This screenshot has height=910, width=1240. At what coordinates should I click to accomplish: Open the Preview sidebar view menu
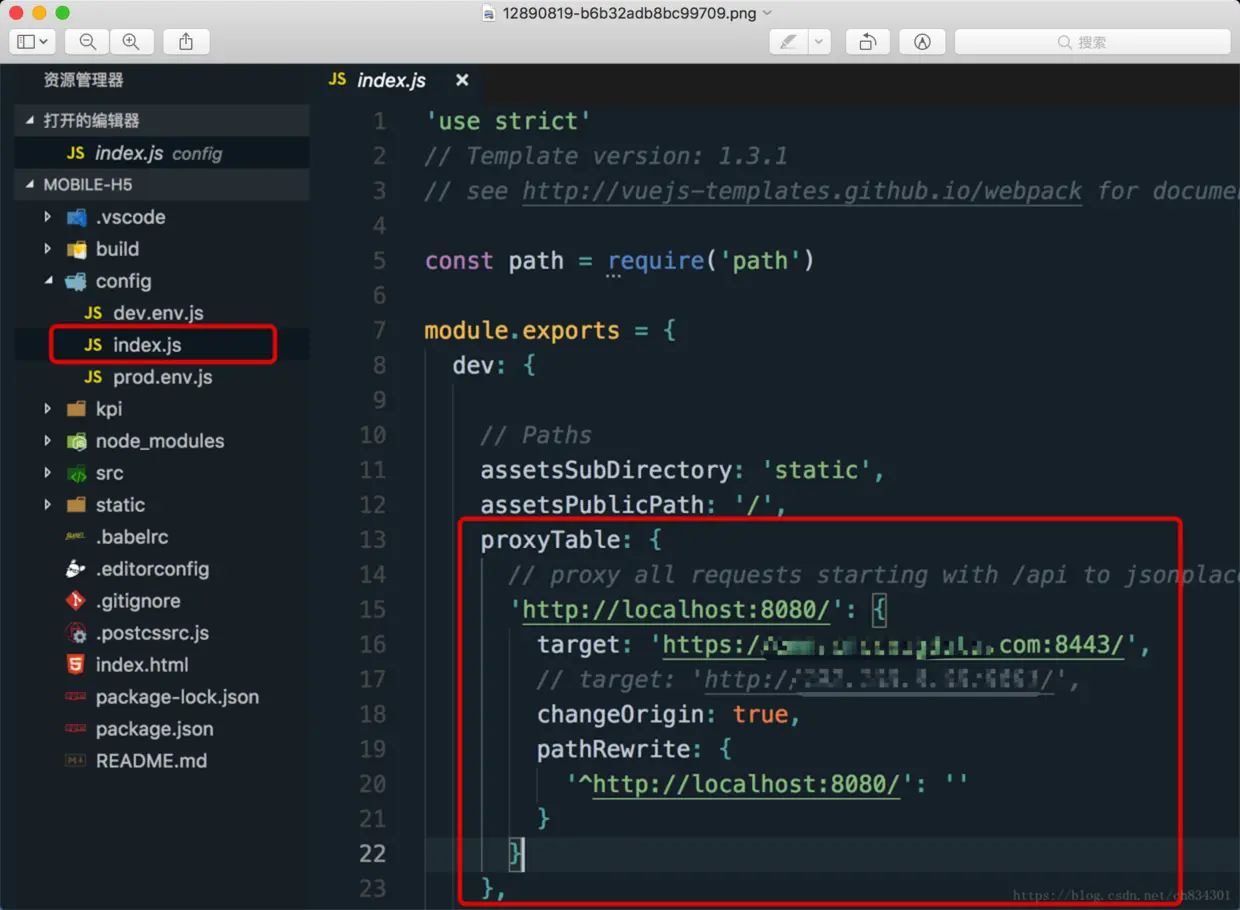click(33, 41)
